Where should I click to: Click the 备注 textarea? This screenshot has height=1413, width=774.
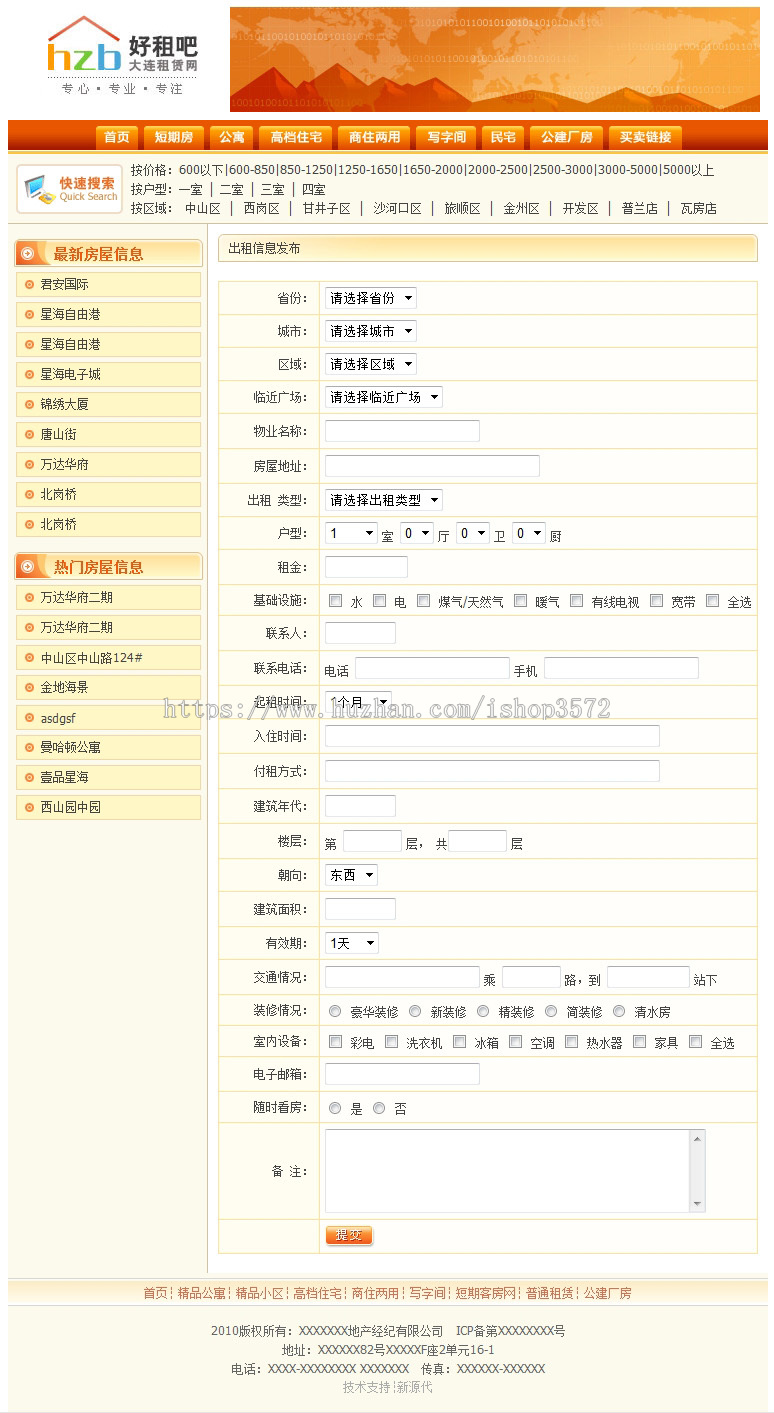pyautogui.click(x=516, y=1171)
